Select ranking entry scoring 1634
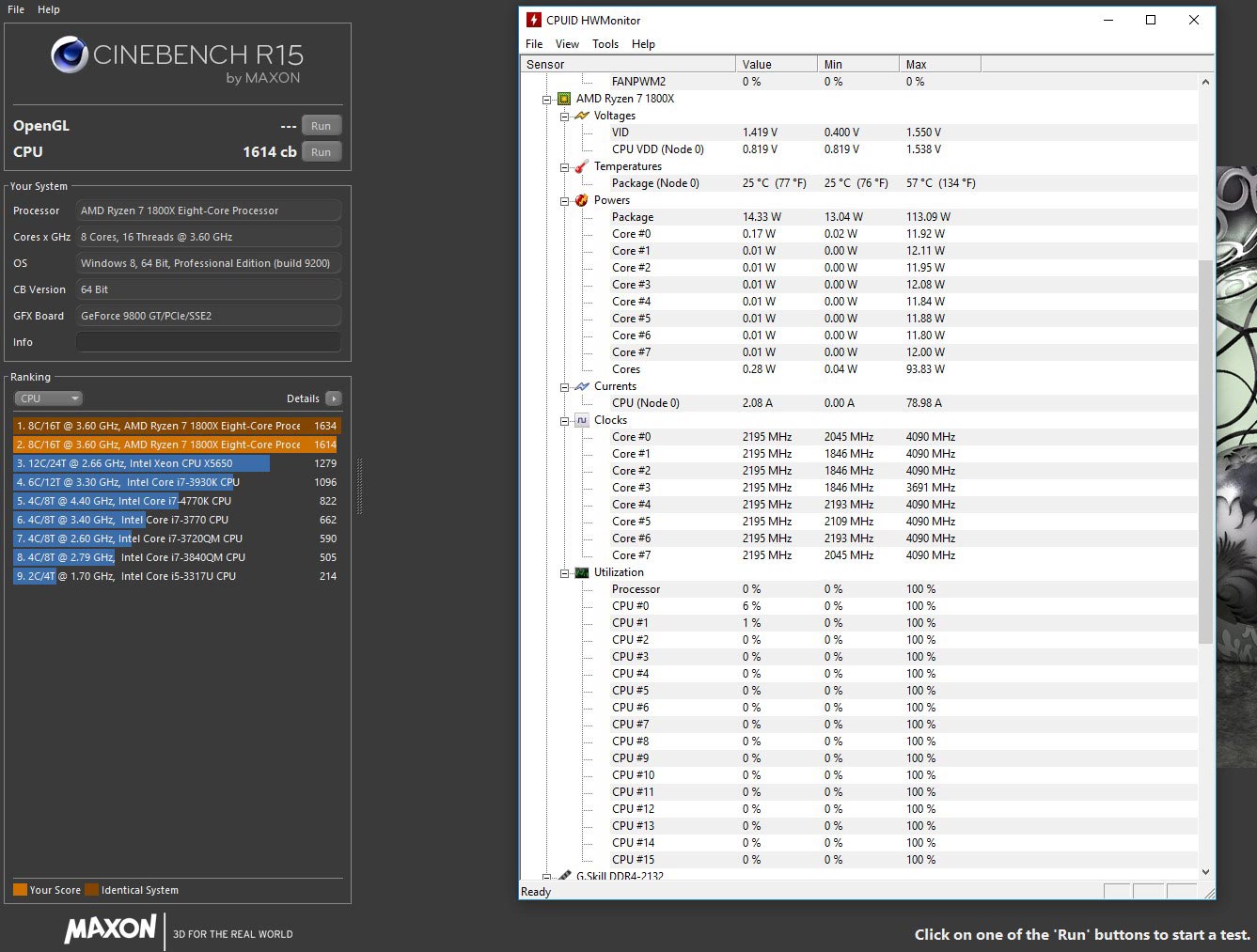The width and height of the screenshot is (1257, 952). 176,426
